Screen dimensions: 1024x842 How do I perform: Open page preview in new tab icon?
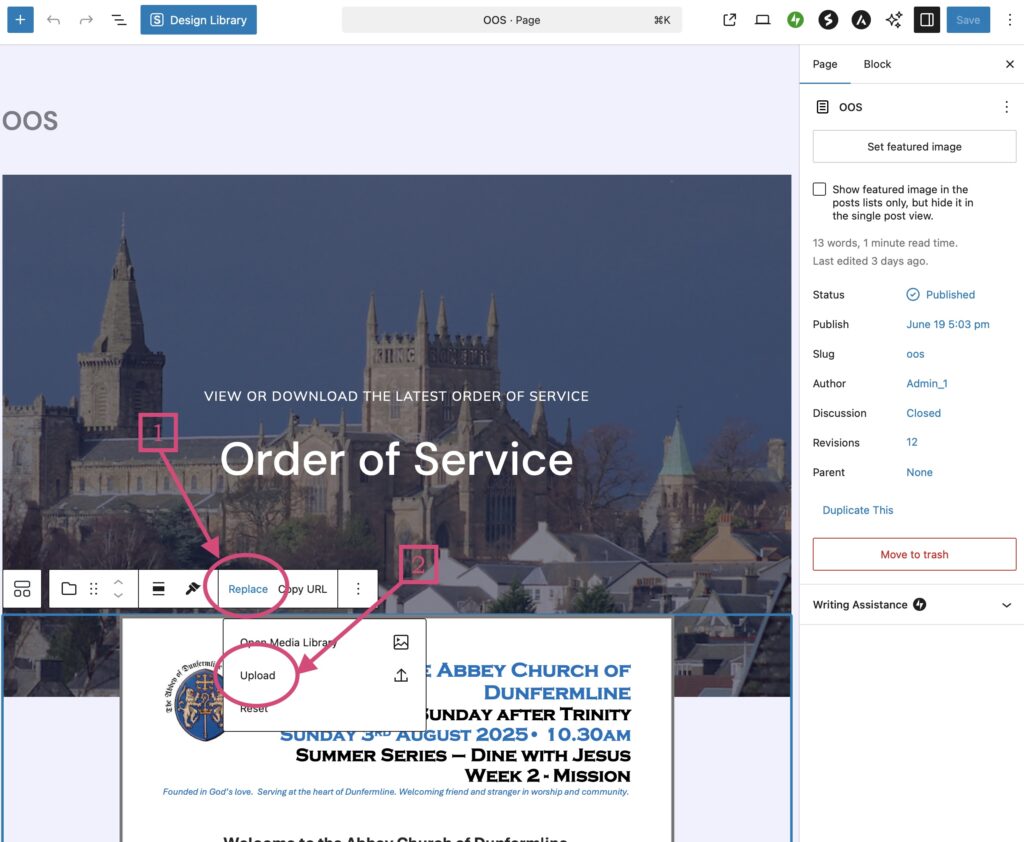click(730, 20)
